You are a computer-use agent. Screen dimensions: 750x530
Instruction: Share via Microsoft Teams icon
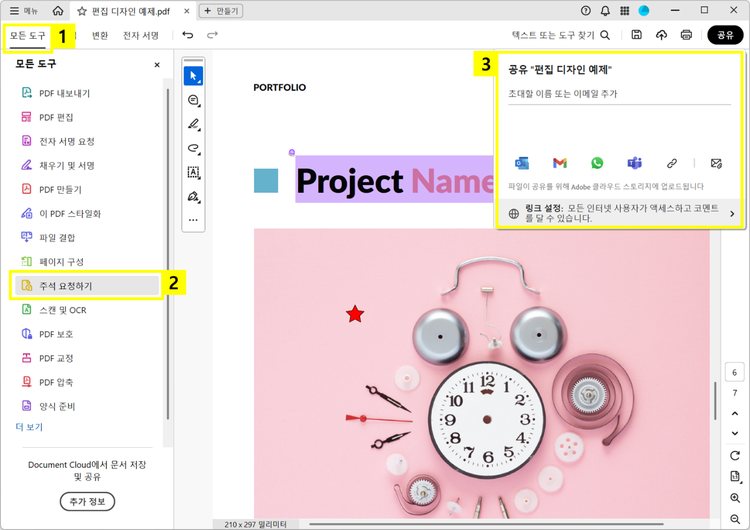tap(635, 163)
